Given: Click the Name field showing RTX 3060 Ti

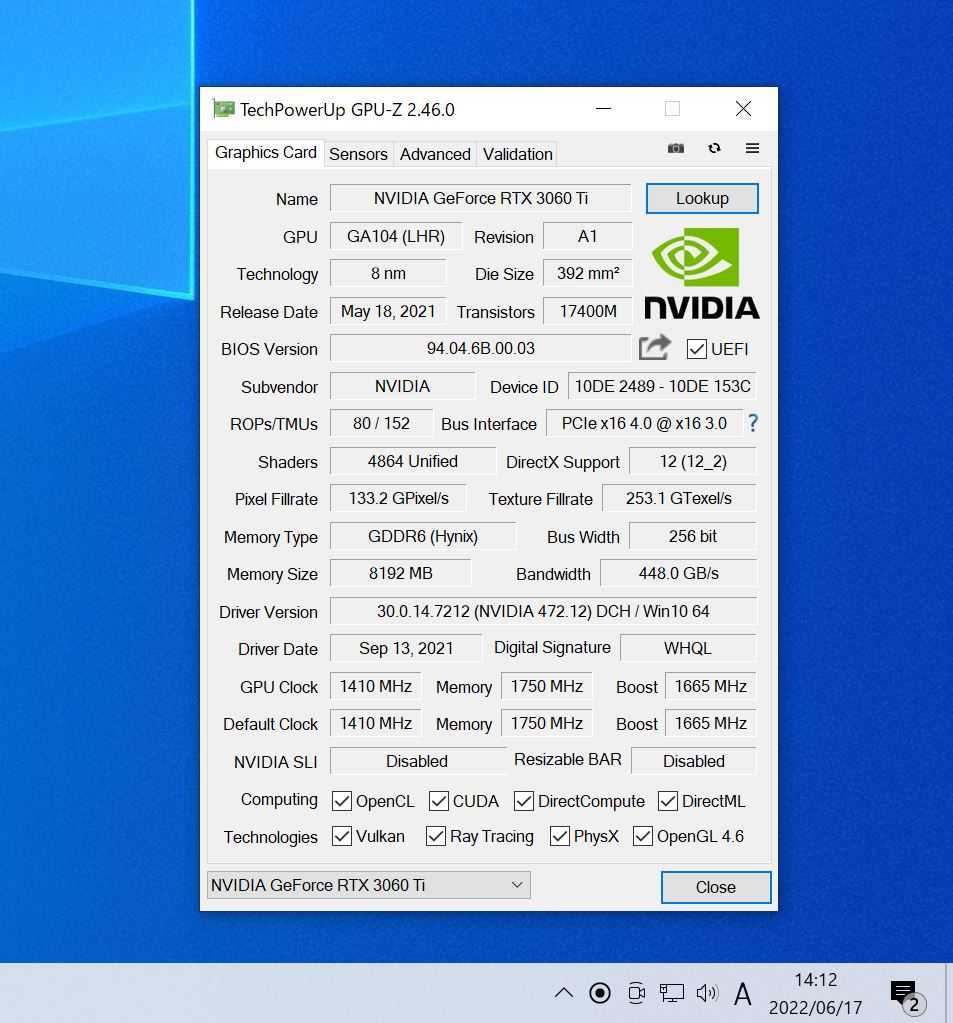Looking at the screenshot, I should [x=481, y=198].
